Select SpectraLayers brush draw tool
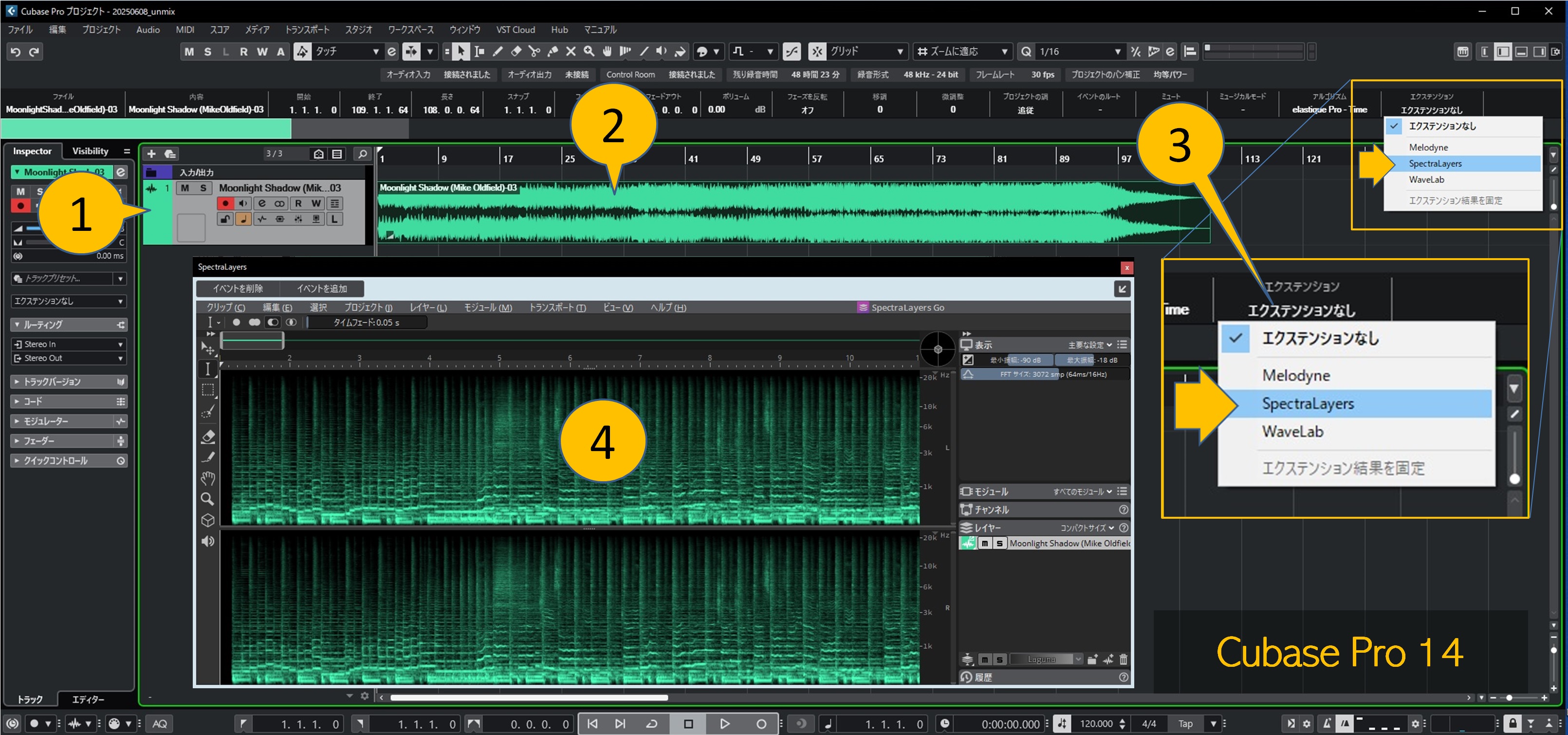Screen dimensions: 1568x735 click(x=207, y=457)
